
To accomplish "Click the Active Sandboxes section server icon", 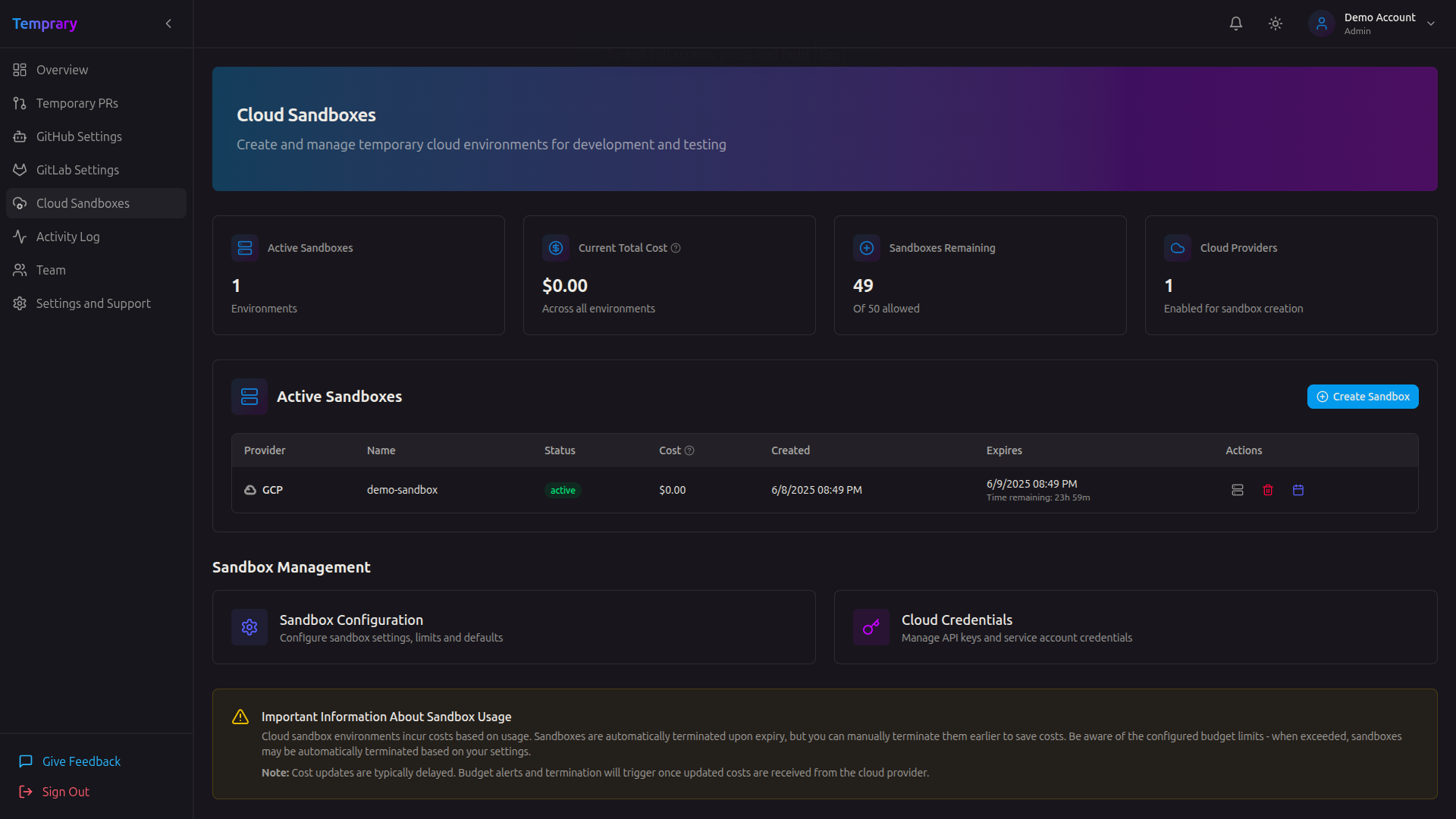I will 249,397.
